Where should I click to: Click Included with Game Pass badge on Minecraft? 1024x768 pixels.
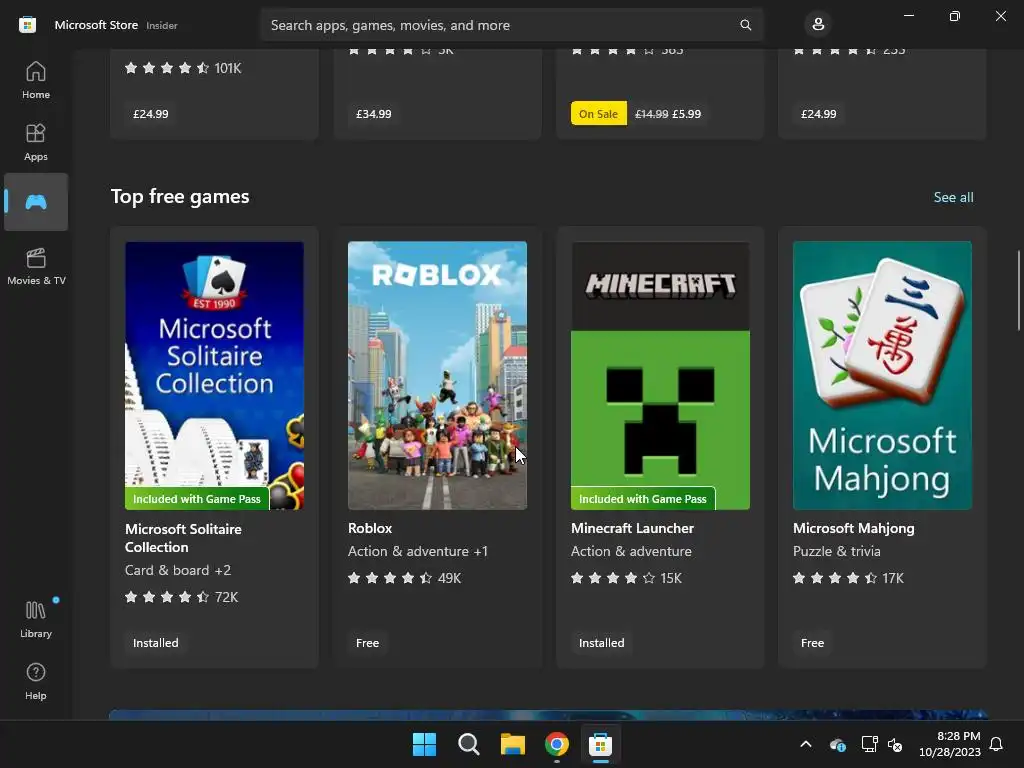(x=643, y=499)
